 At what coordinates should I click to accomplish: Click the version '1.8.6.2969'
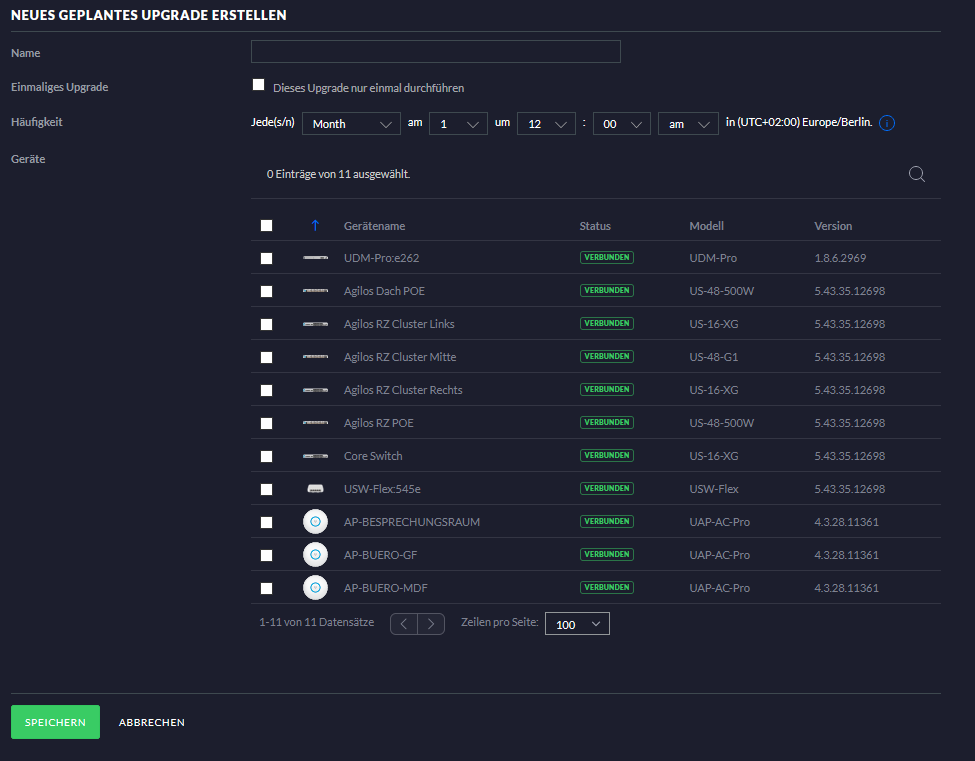[840, 258]
